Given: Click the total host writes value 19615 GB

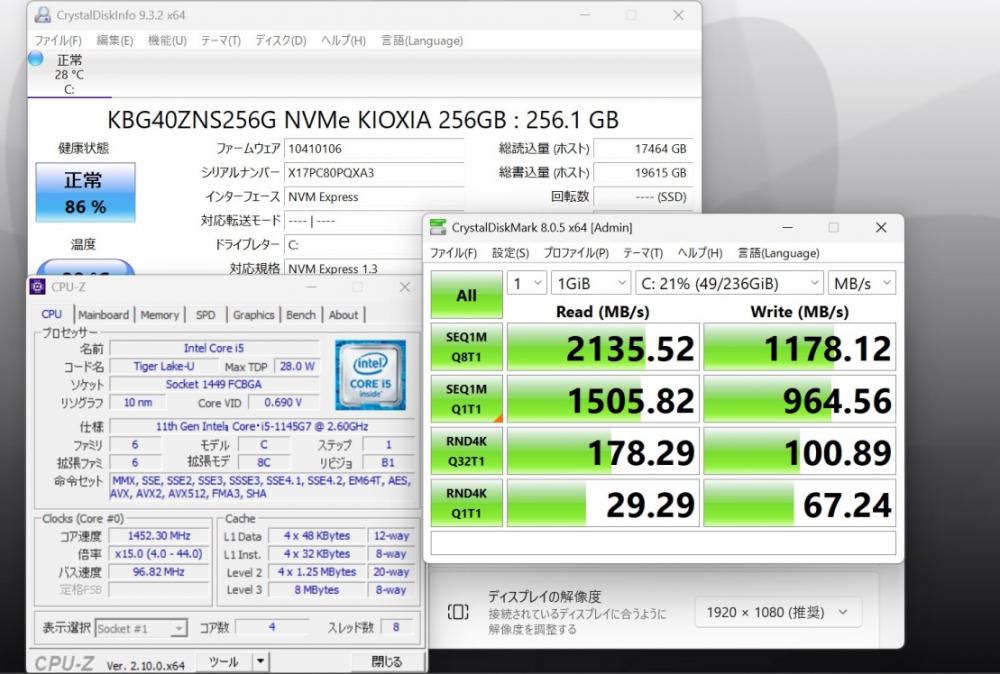Looking at the screenshot, I should click(643, 173).
